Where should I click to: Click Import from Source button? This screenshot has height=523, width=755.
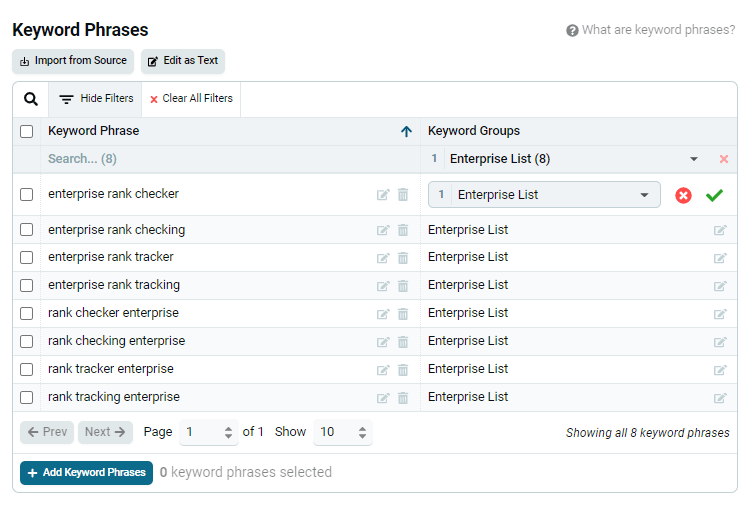click(73, 61)
